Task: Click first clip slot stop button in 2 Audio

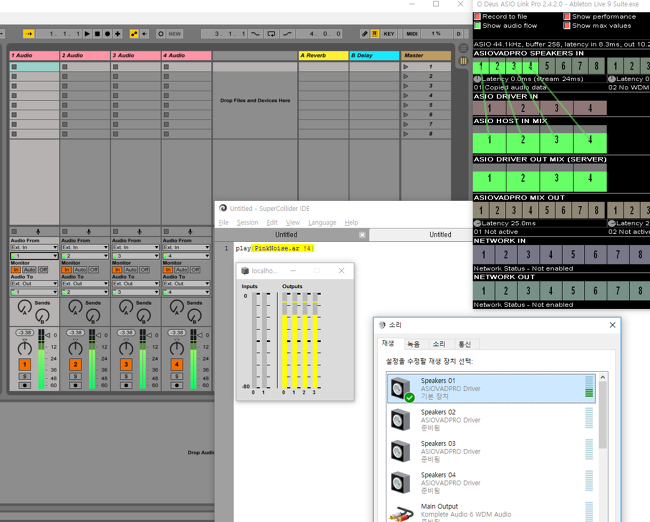Action: point(65,67)
